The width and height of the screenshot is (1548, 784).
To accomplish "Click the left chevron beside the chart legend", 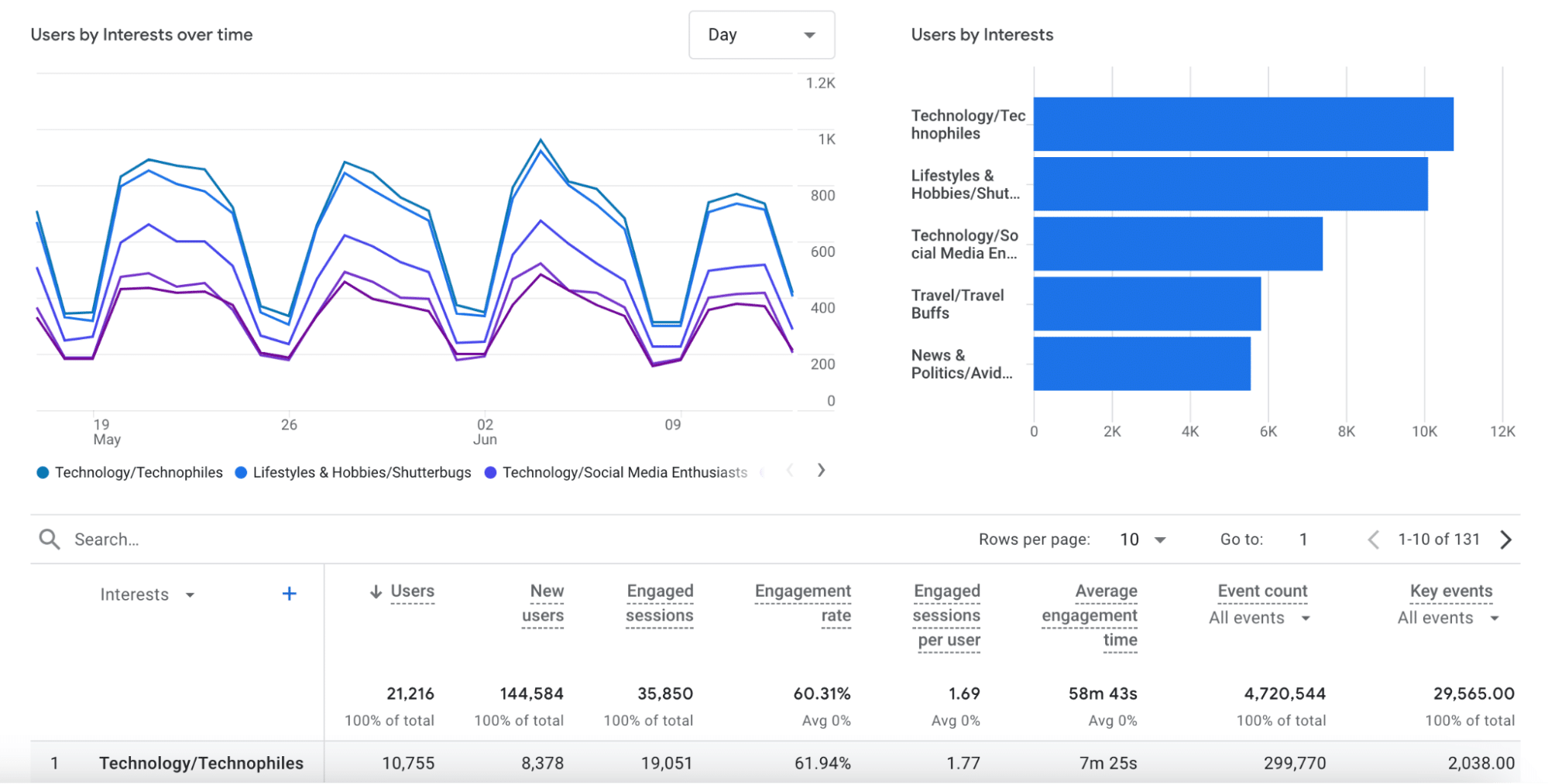I will pyautogui.click(x=789, y=470).
